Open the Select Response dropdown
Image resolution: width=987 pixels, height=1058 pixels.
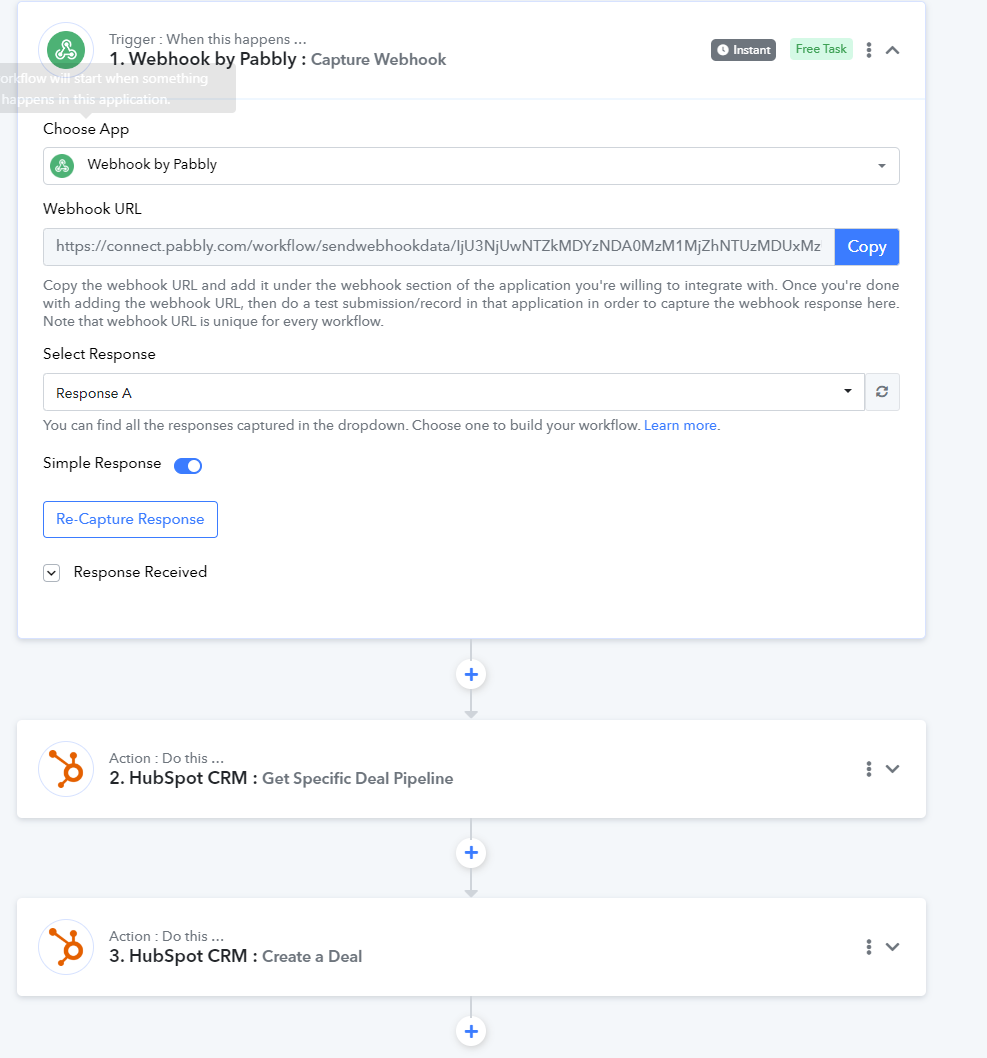[454, 392]
